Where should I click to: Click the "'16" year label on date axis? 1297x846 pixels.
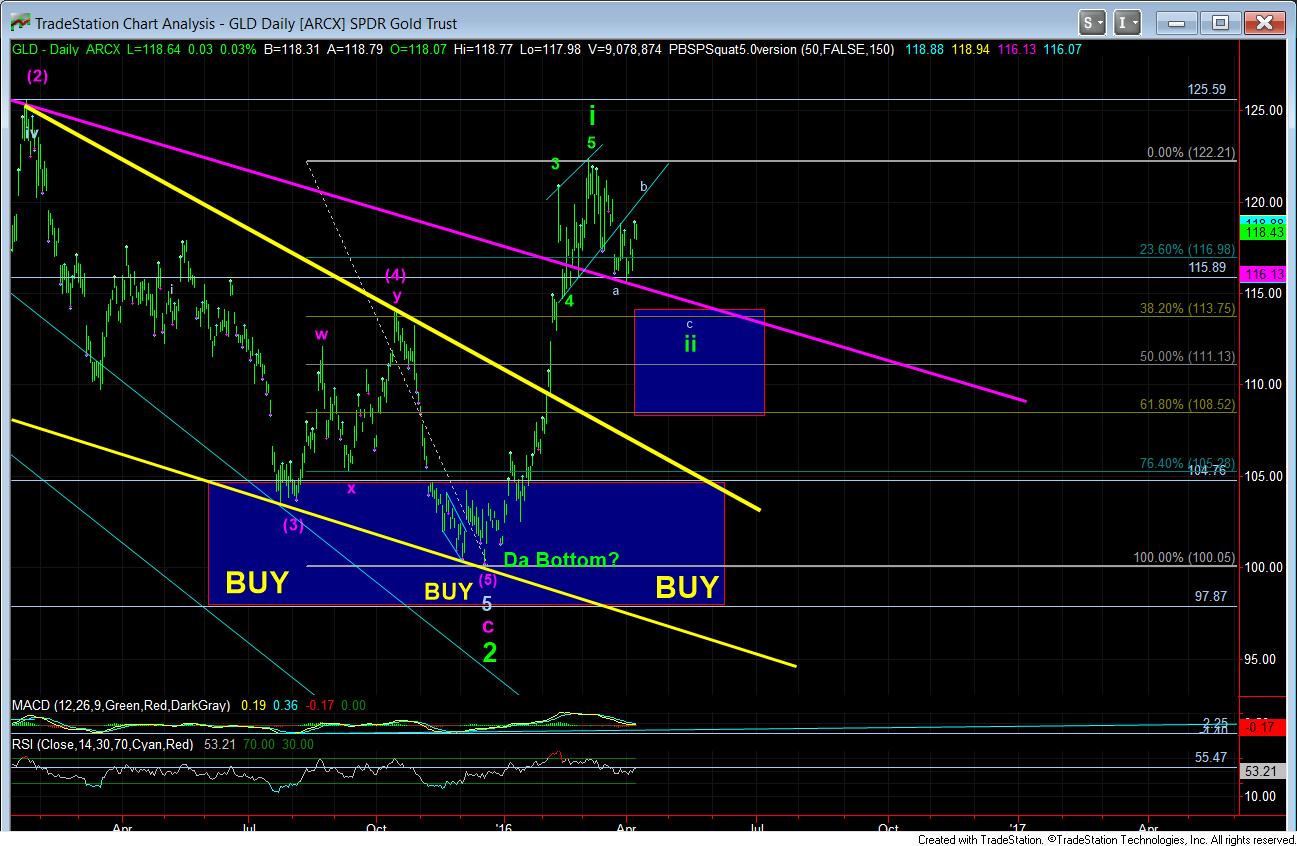pyautogui.click(x=503, y=828)
